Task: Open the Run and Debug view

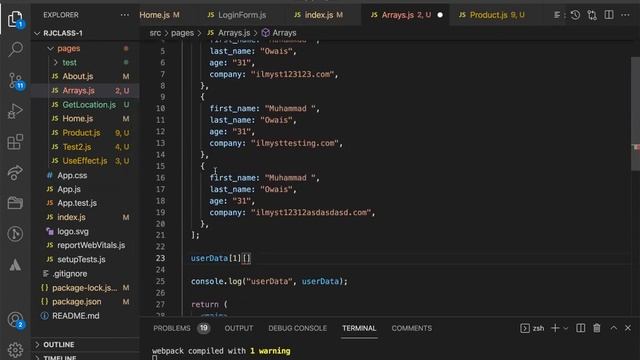Action: click(x=15, y=111)
